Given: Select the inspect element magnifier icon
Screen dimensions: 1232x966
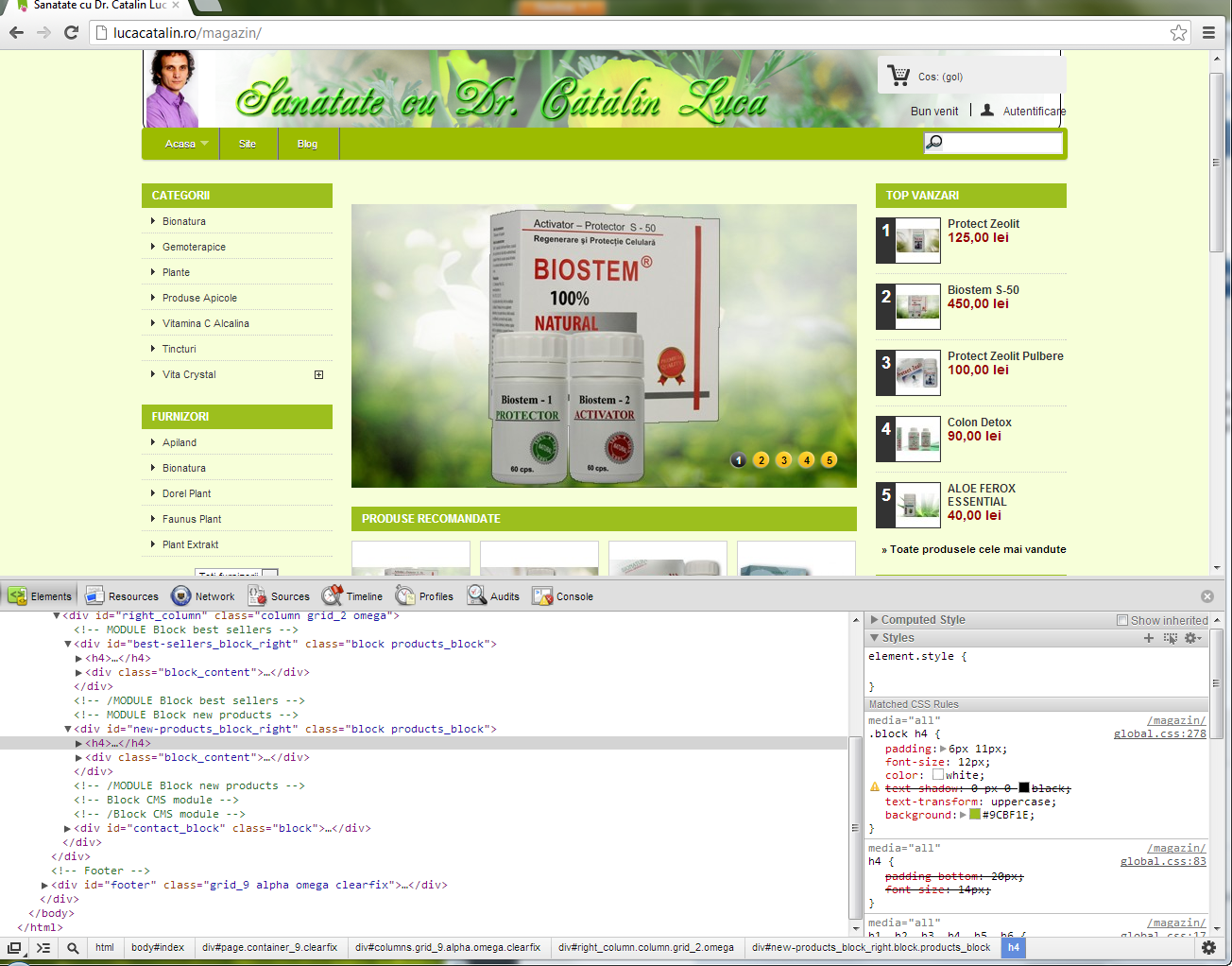Looking at the screenshot, I should 73,947.
